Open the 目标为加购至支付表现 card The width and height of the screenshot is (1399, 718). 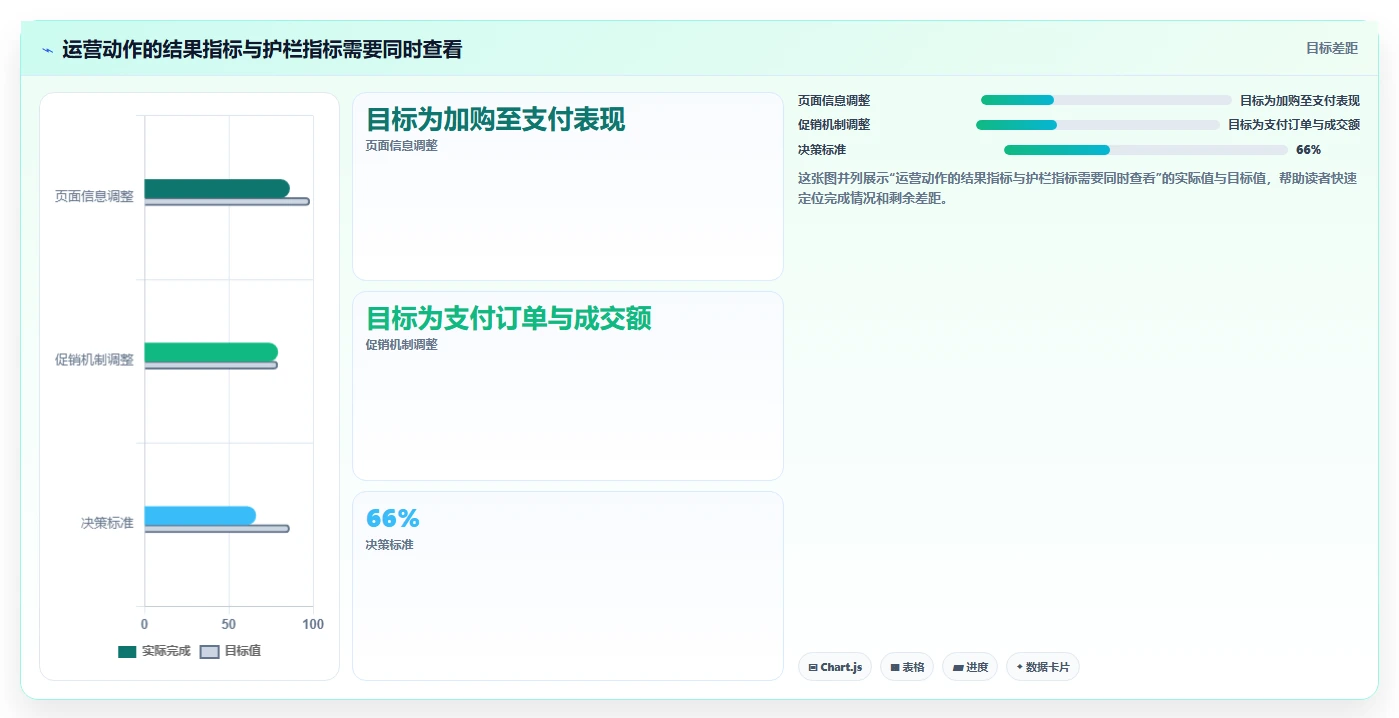568,187
